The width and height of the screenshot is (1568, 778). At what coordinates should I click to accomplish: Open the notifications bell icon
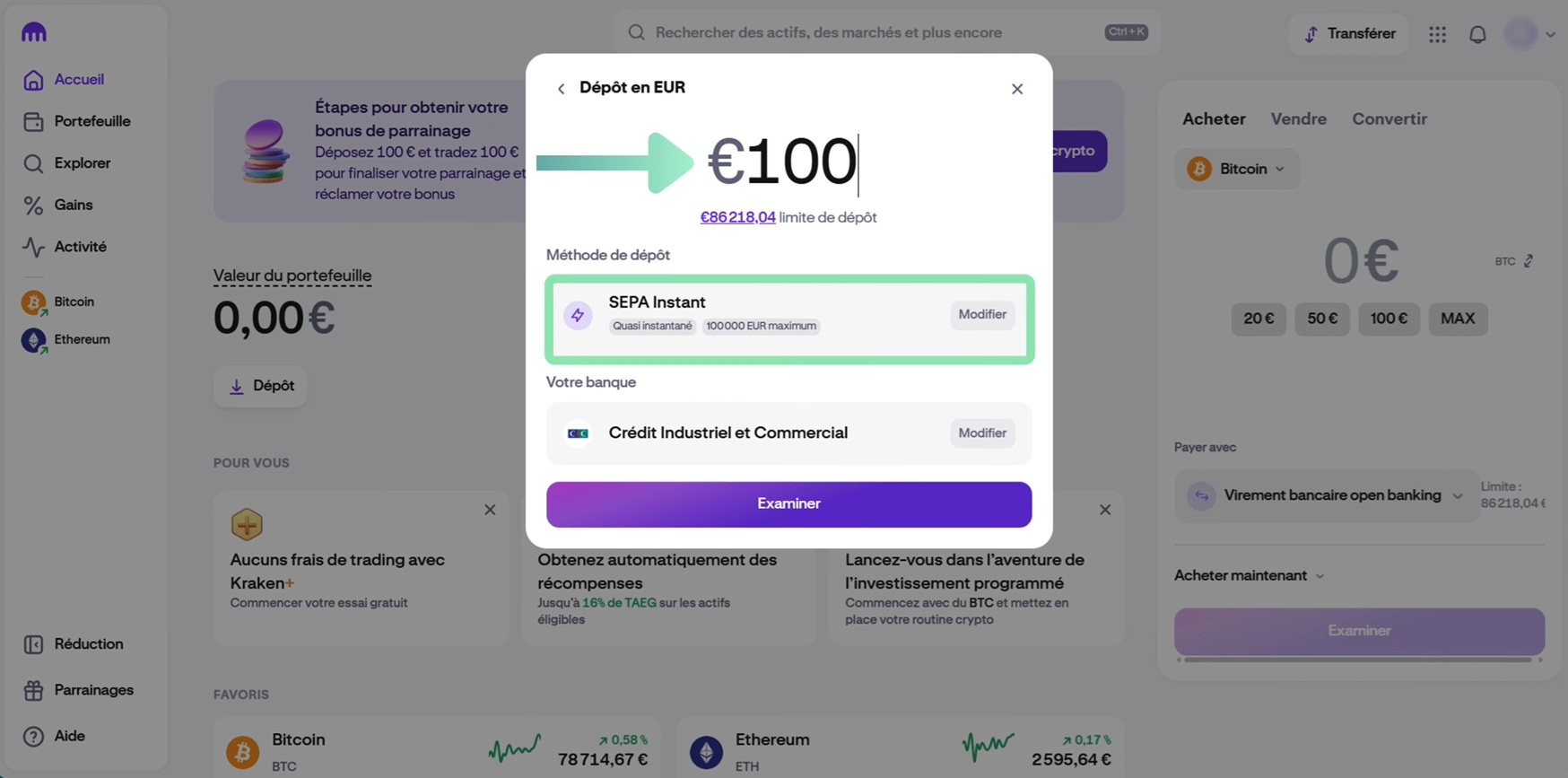(1478, 33)
